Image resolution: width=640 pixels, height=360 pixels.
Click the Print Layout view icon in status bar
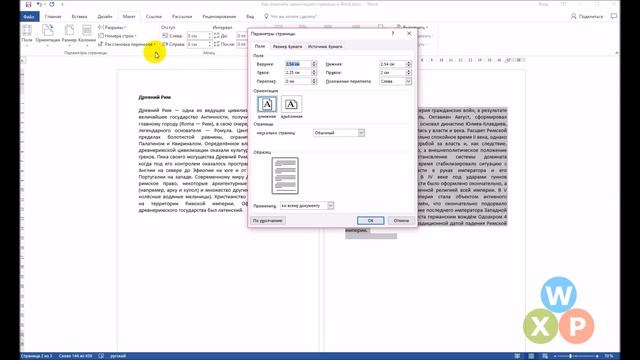tap(531, 356)
